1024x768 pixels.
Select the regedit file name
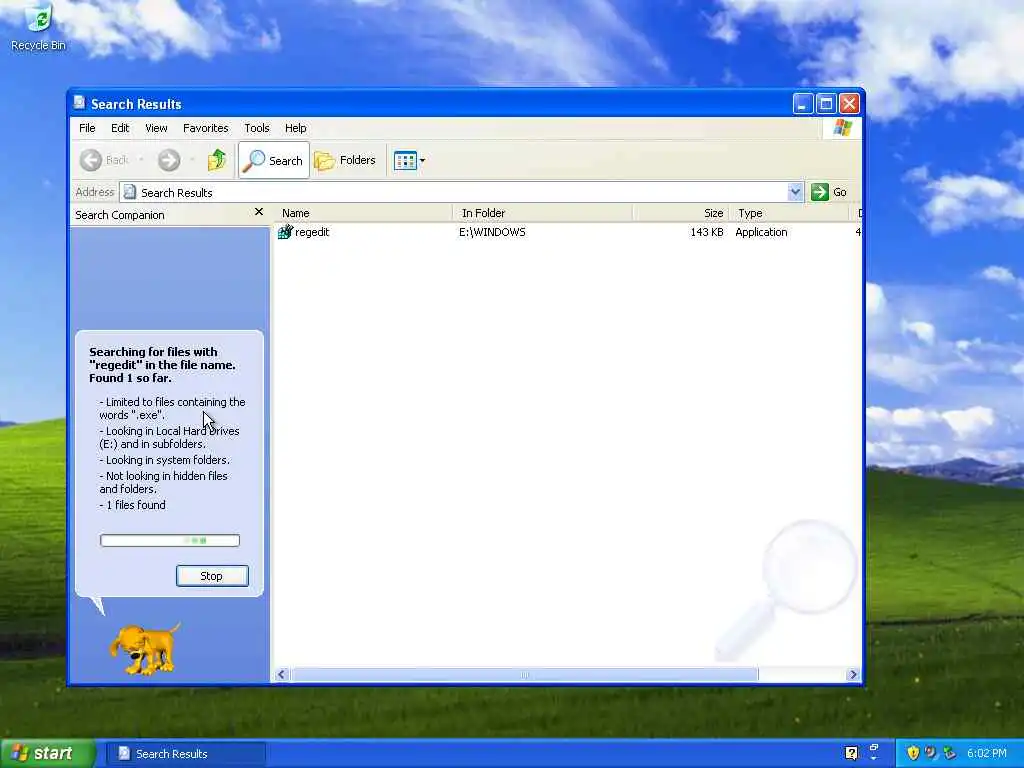312,232
